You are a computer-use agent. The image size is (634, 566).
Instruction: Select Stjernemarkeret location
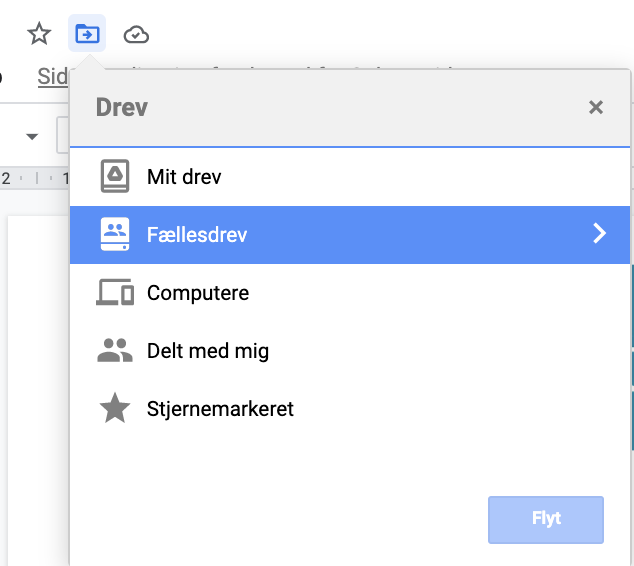[350, 408]
